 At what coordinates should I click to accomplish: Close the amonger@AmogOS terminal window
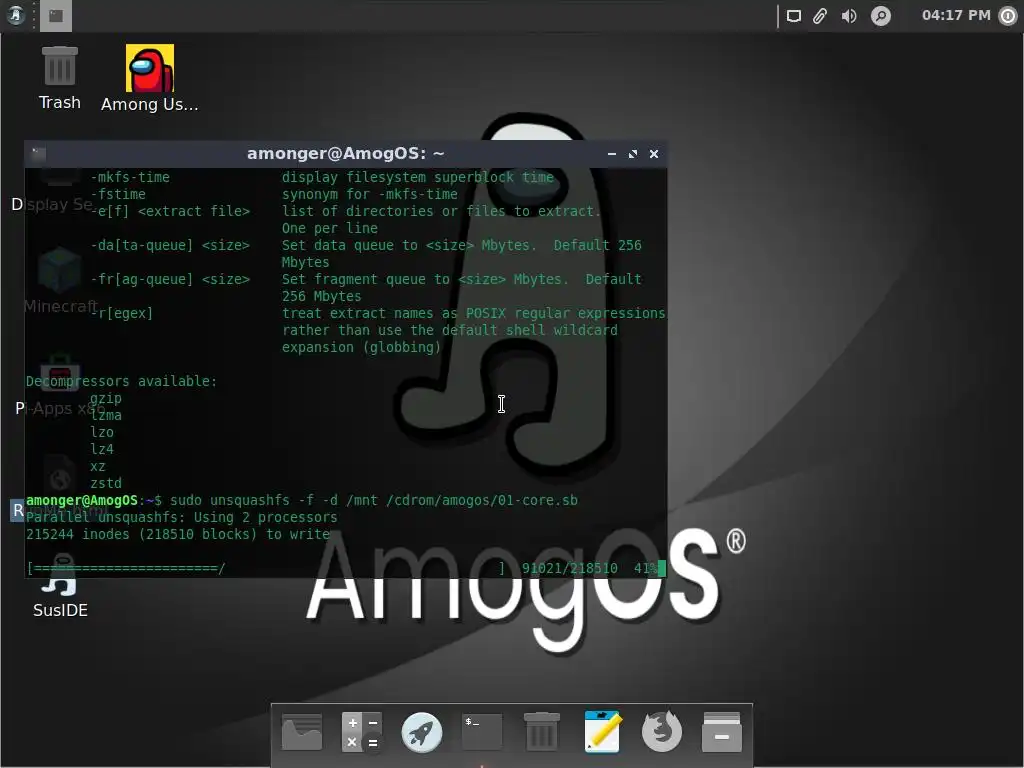pos(654,154)
